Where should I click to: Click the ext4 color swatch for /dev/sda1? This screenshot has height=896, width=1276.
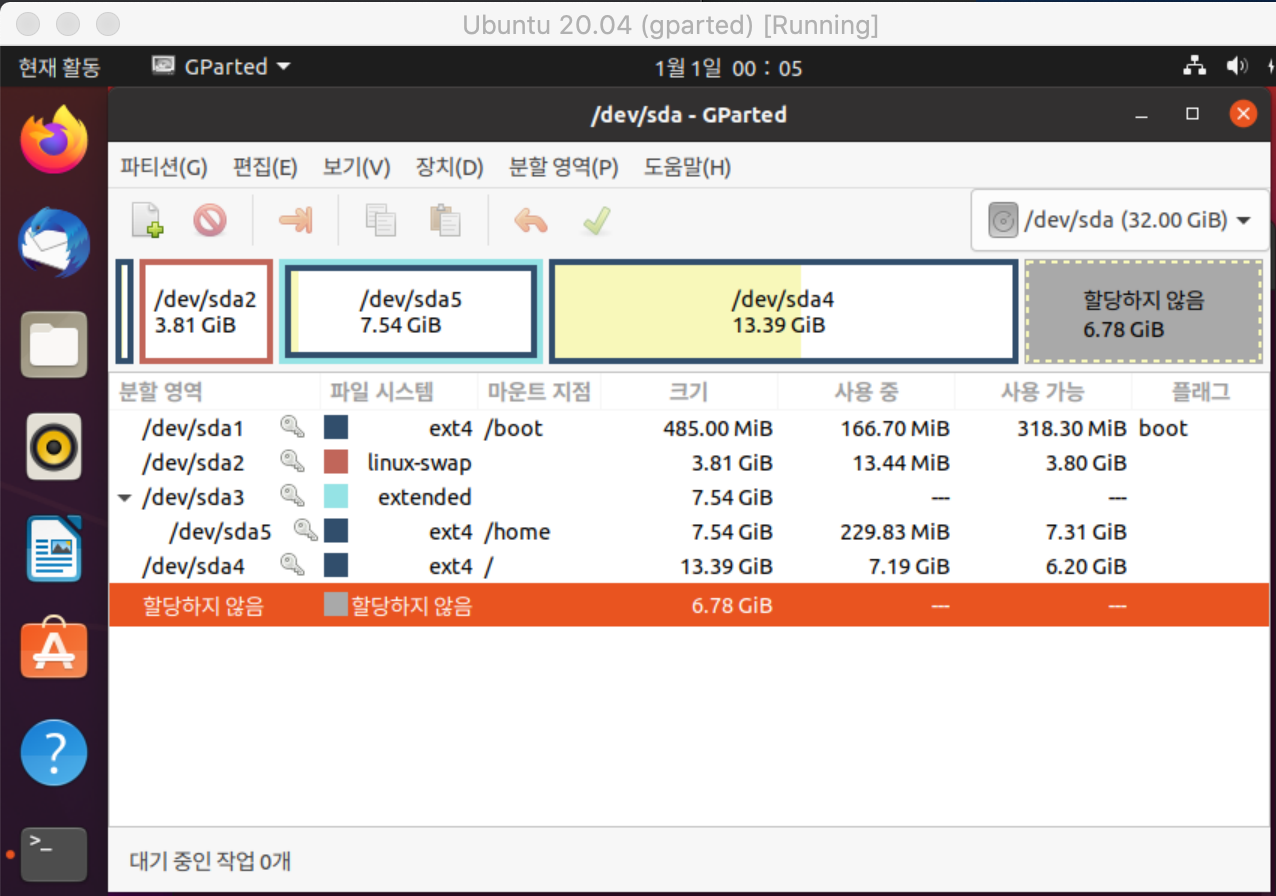pyautogui.click(x=336, y=429)
